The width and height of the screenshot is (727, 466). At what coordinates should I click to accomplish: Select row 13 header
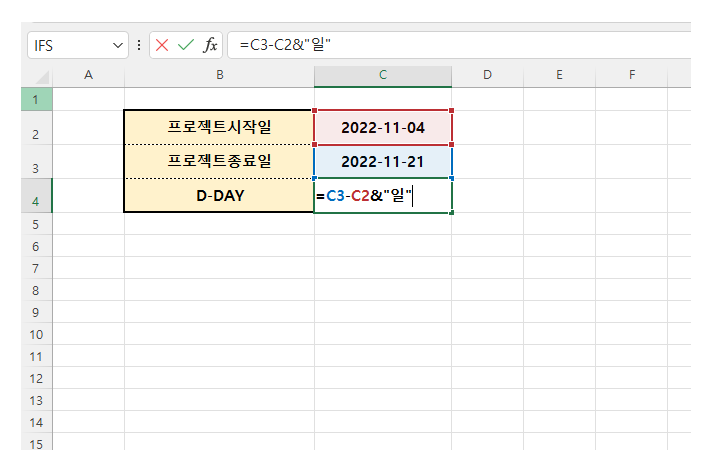[x=37, y=400]
